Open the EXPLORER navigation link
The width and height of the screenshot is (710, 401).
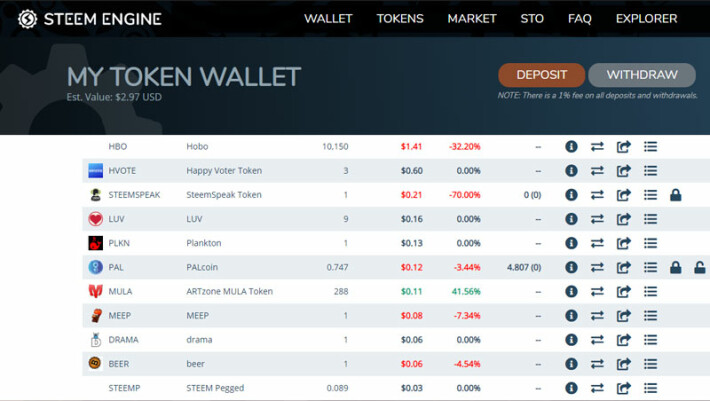(646, 19)
